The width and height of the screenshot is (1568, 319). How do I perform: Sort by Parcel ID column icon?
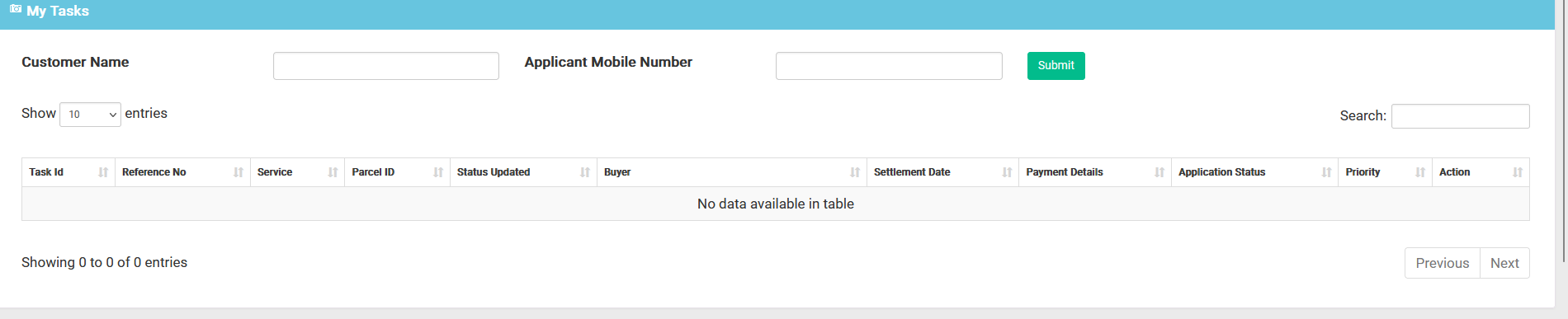click(x=438, y=172)
